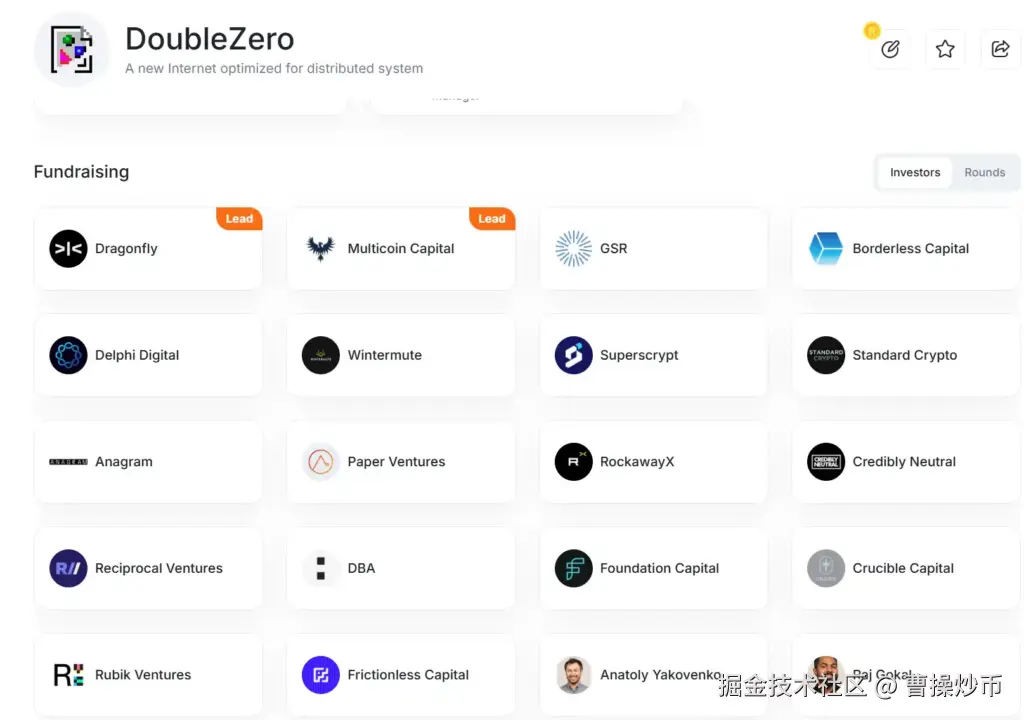Click the GSR starburst logo

click(573, 248)
